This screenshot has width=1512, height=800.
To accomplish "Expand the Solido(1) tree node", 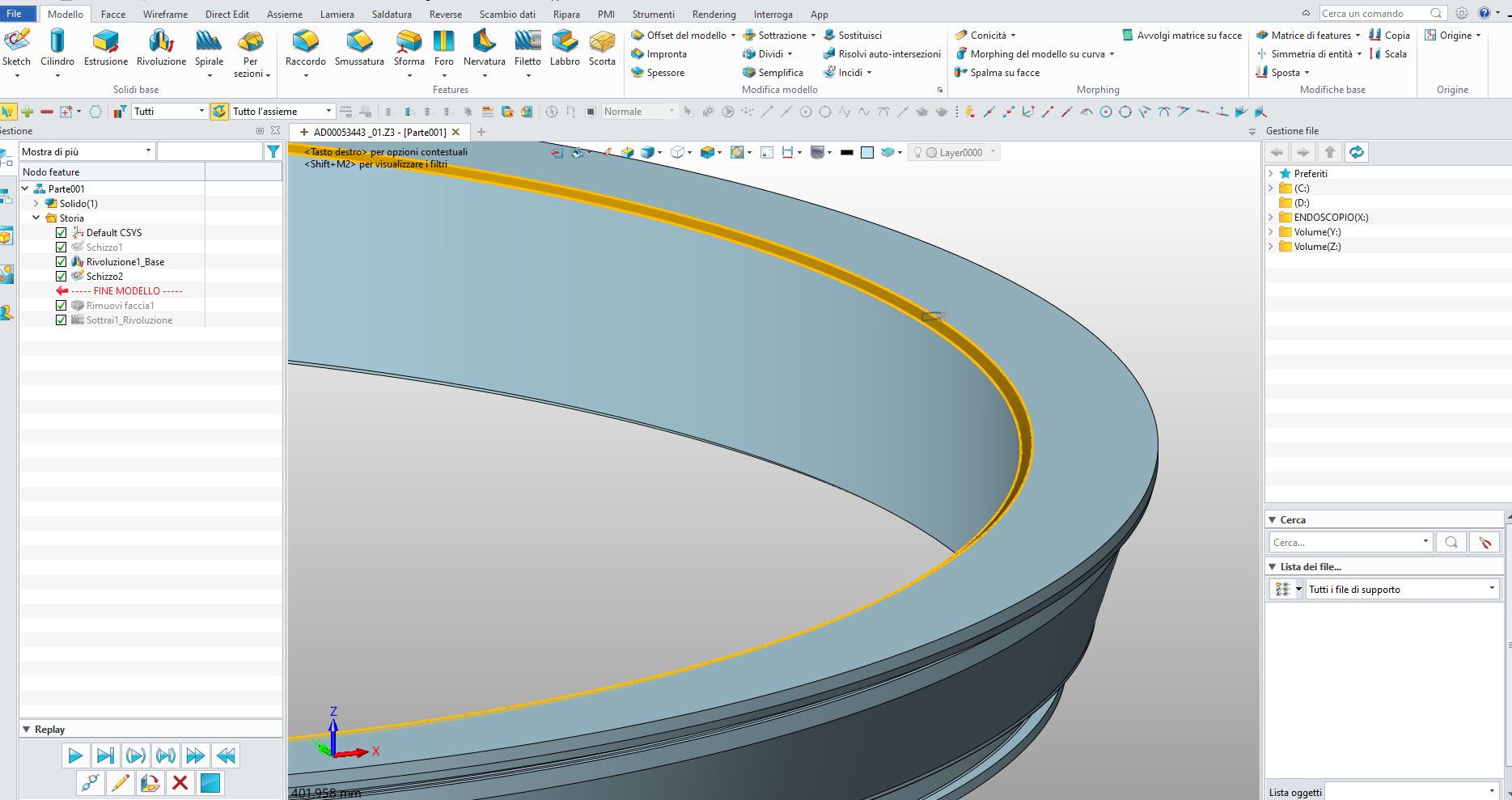I will coord(36,204).
